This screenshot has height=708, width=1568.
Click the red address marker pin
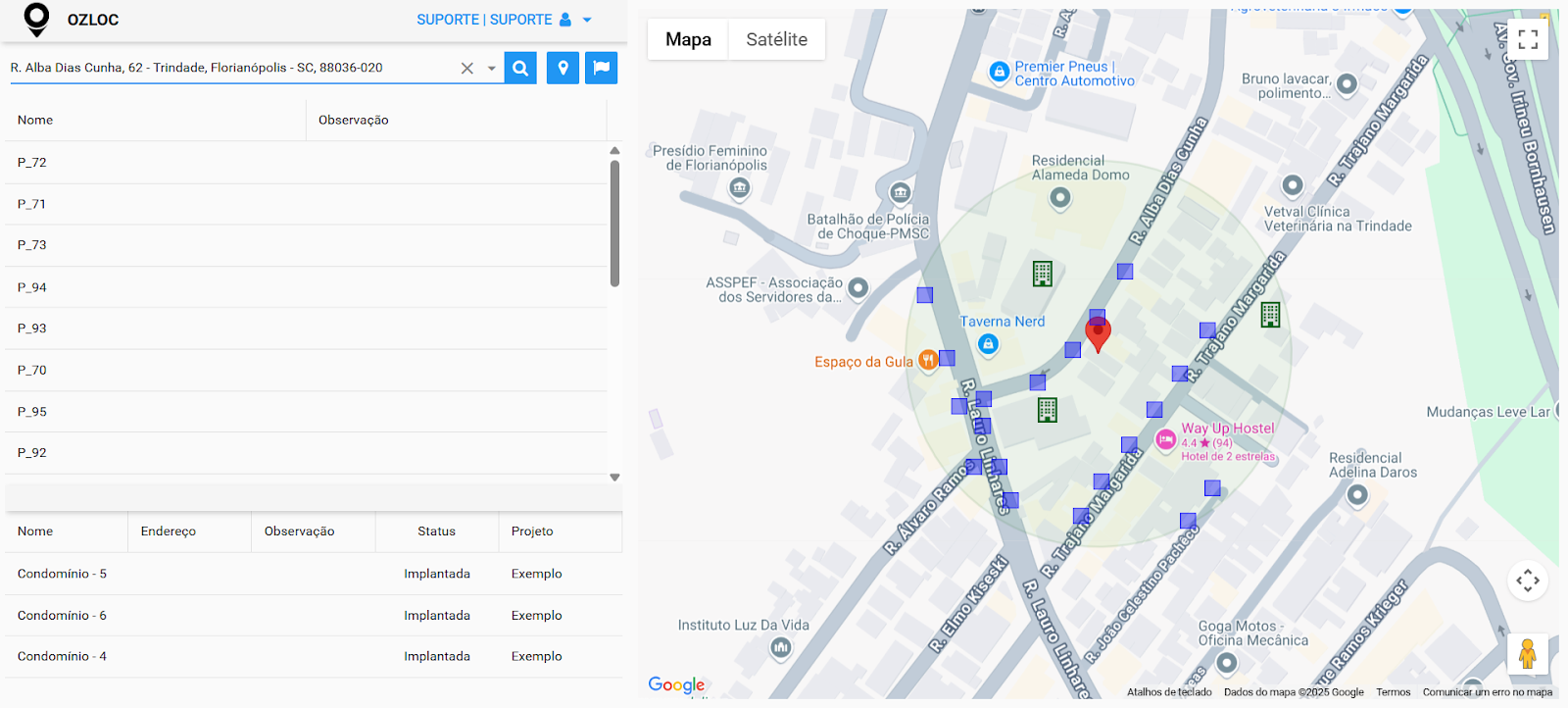pos(1099,335)
